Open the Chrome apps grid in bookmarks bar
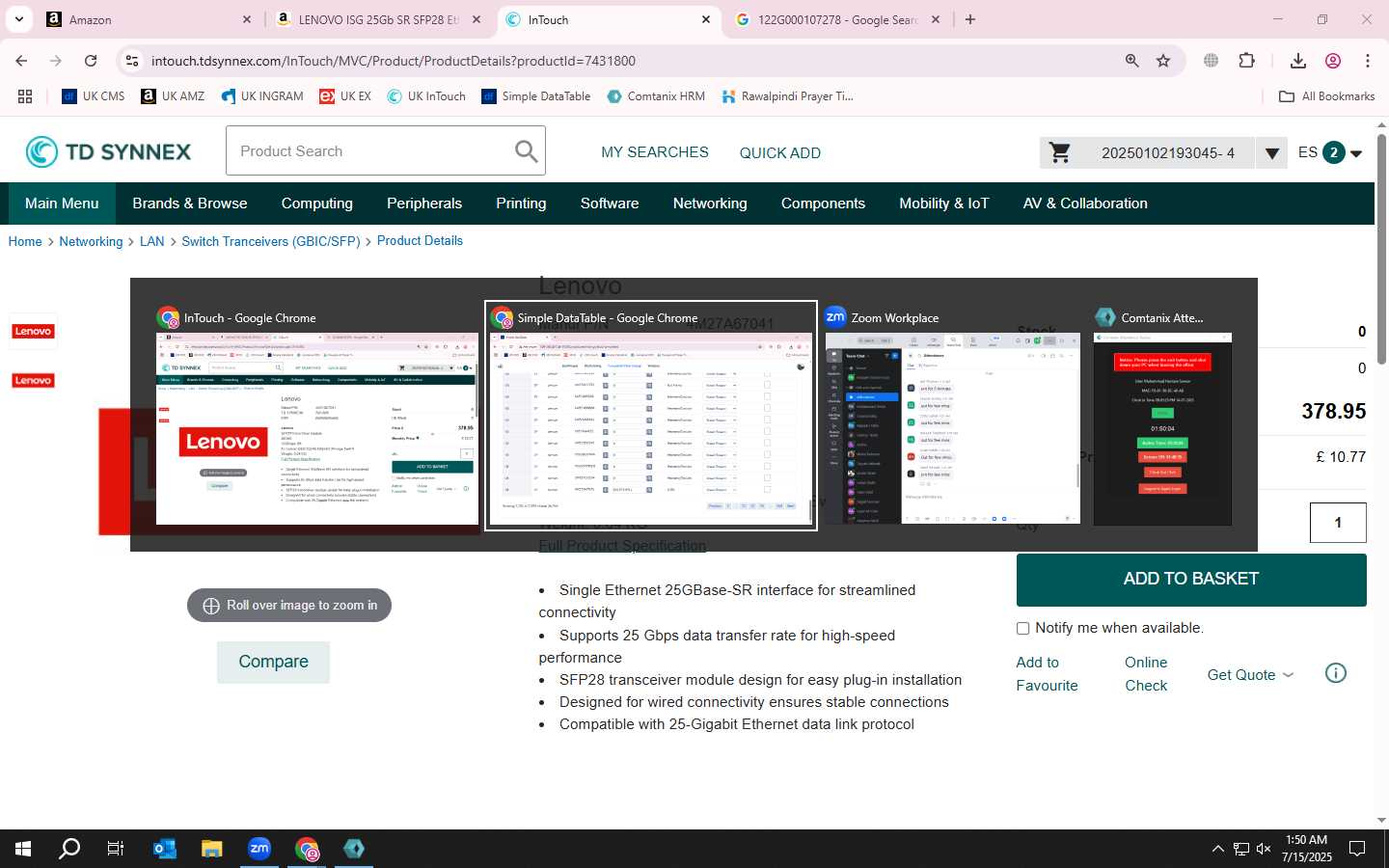The image size is (1389, 868). point(25,96)
